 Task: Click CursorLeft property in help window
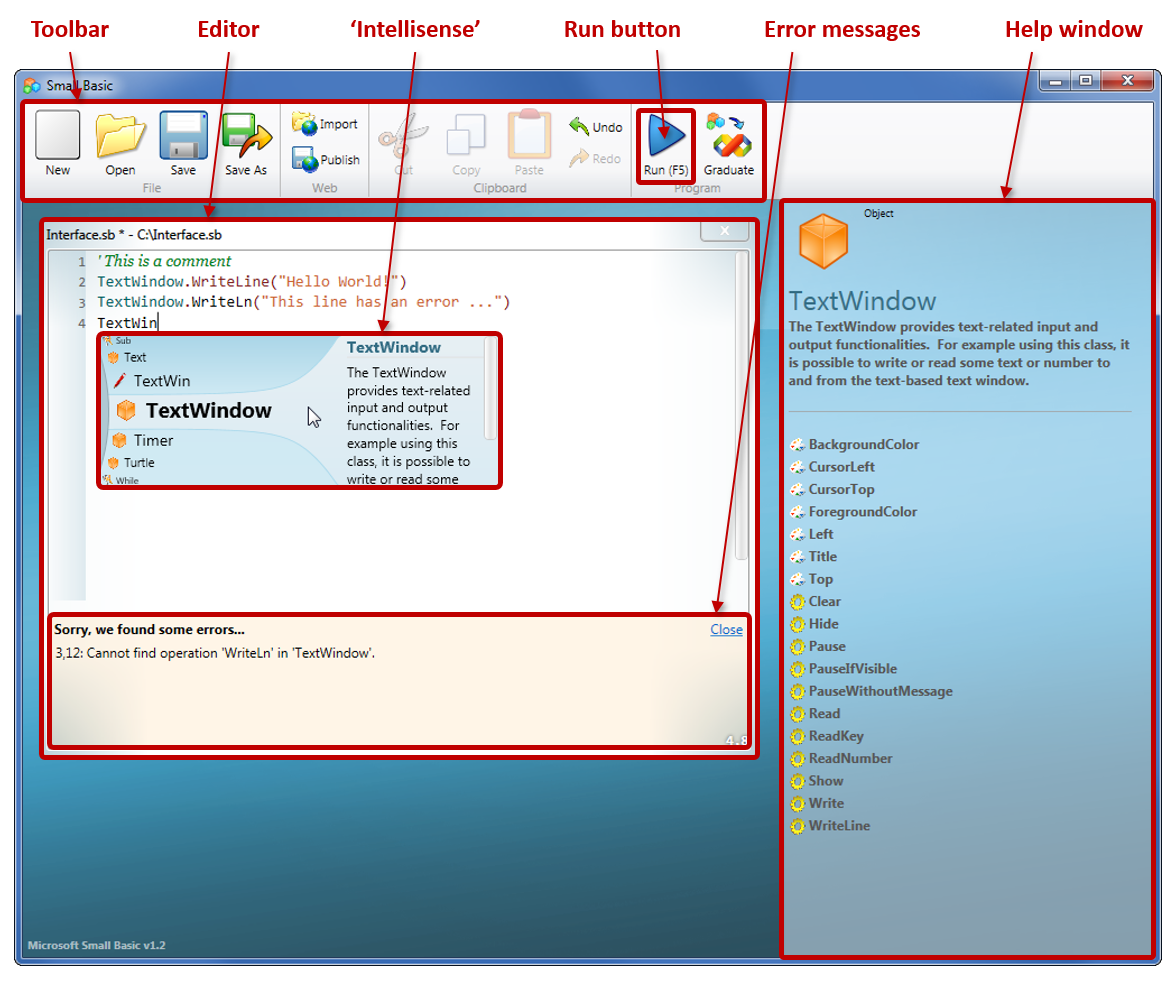click(x=832, y=467)
